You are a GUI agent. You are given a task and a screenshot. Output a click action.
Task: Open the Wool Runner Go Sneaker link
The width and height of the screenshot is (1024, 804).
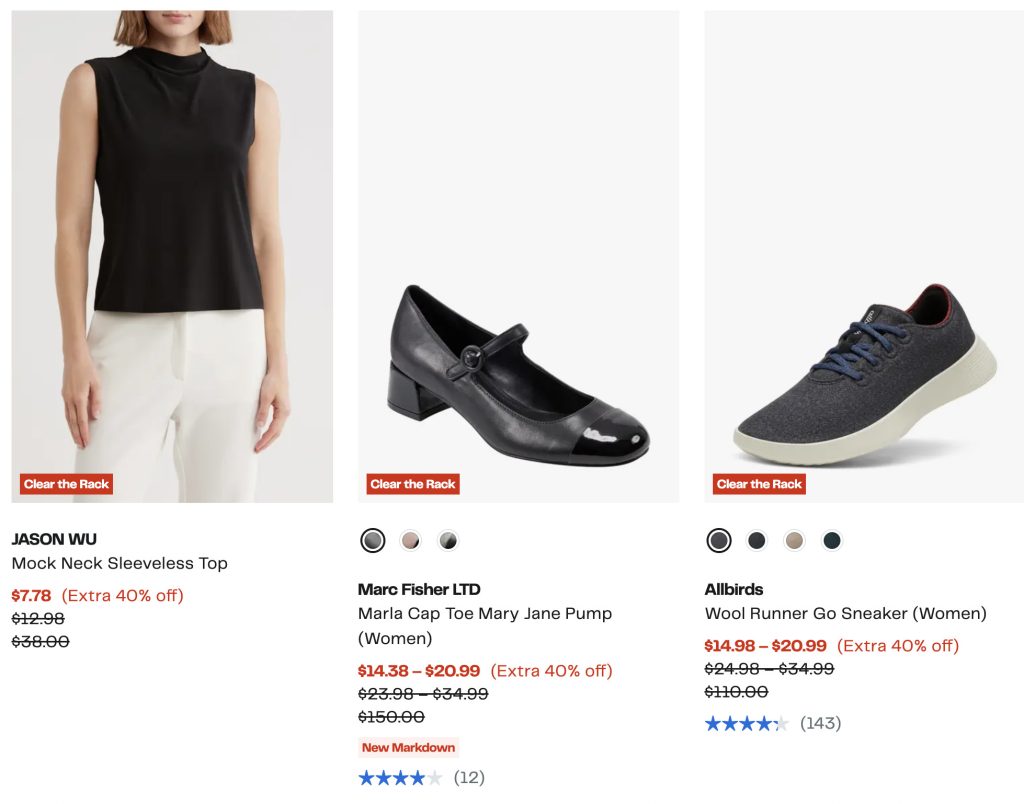845,614
